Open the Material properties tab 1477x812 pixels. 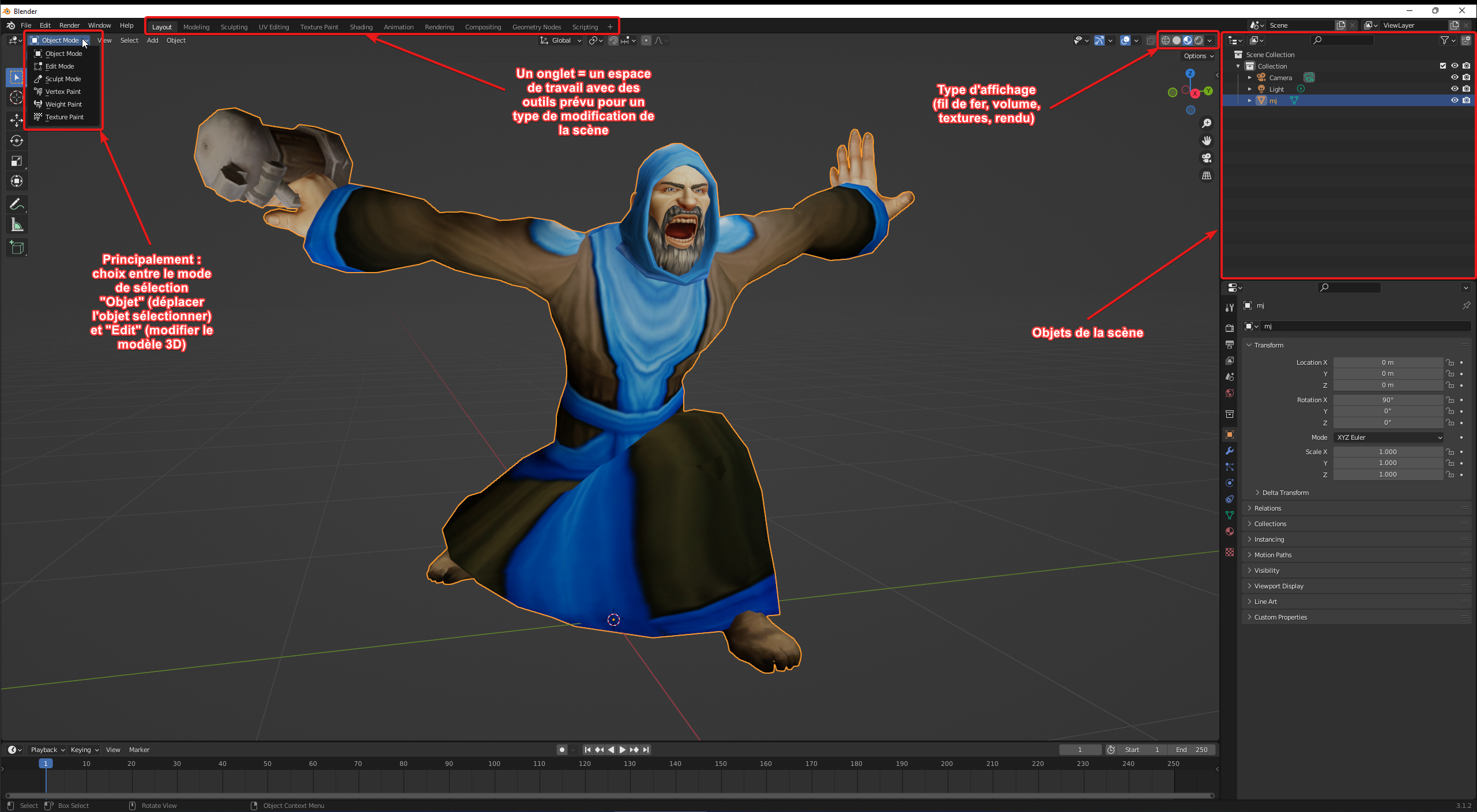(1229, 531)
